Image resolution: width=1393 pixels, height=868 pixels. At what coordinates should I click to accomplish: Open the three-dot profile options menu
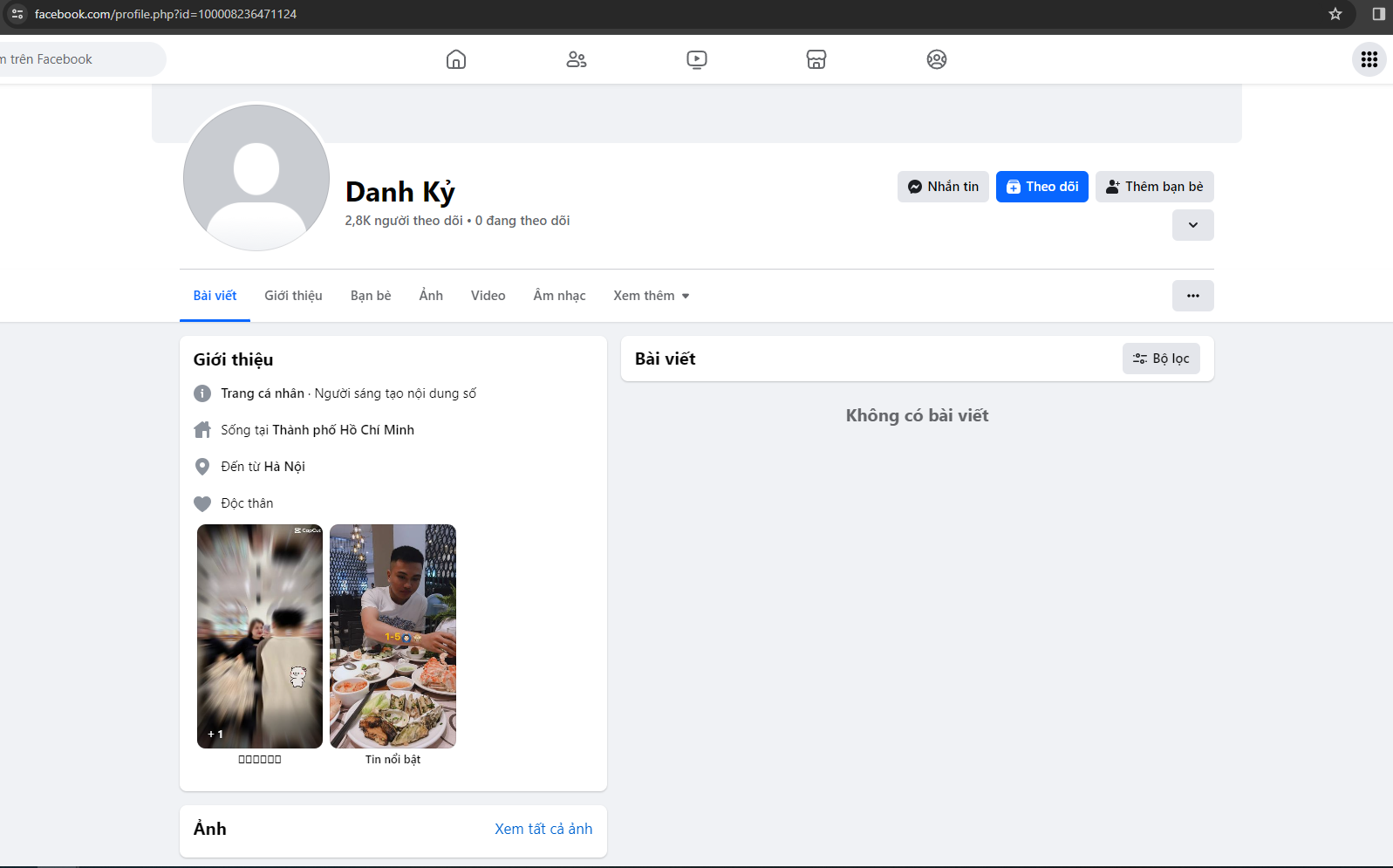[x=1192, y=296]
